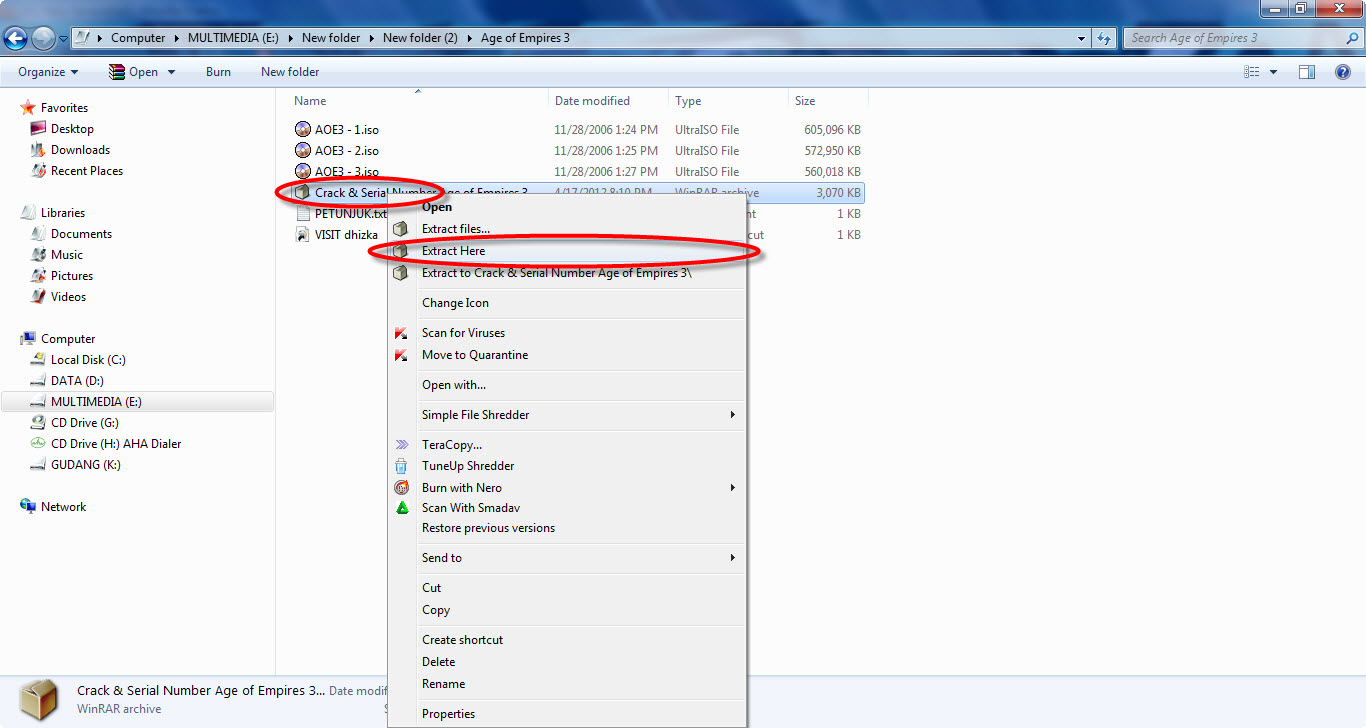Click the Pictures library icon
The height and width of the screenshot is (728, 1366).
pyautogui.click(x=38, y=275)
